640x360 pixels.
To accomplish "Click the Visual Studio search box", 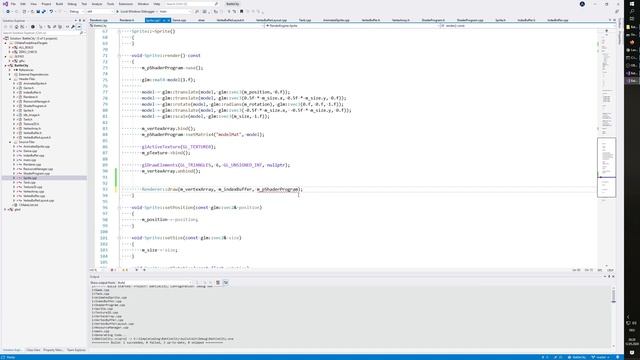I will [x=192, y=4].
